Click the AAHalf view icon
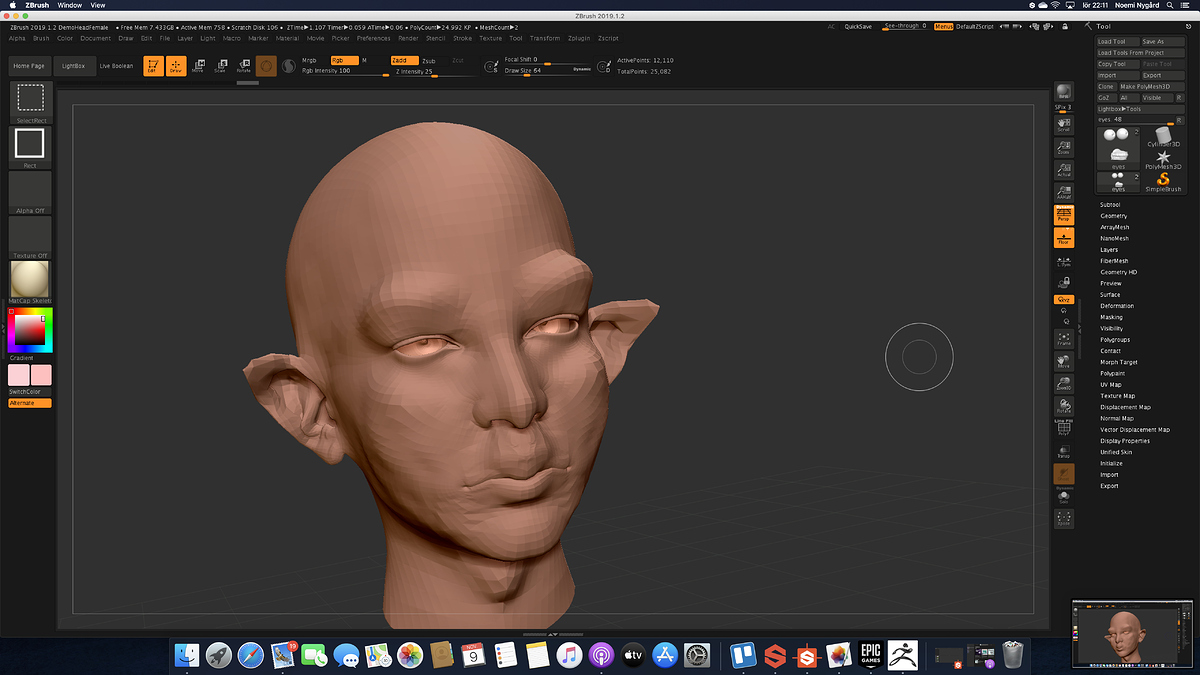The image size is (1200, 675). point(1064,192)
